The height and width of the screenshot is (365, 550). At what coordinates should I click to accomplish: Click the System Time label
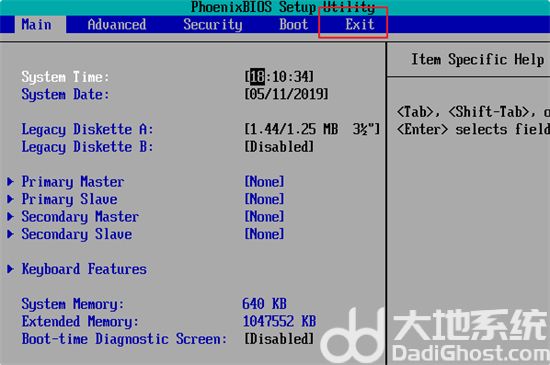pyautogui.click(x=65, y=77)
